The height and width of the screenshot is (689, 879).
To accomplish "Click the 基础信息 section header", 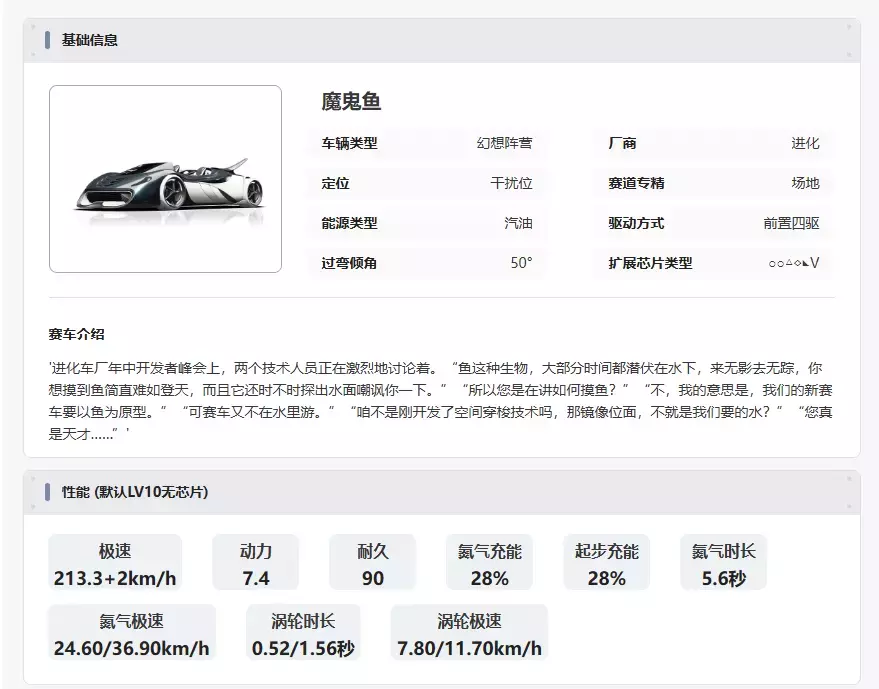I will coord(90,40).
